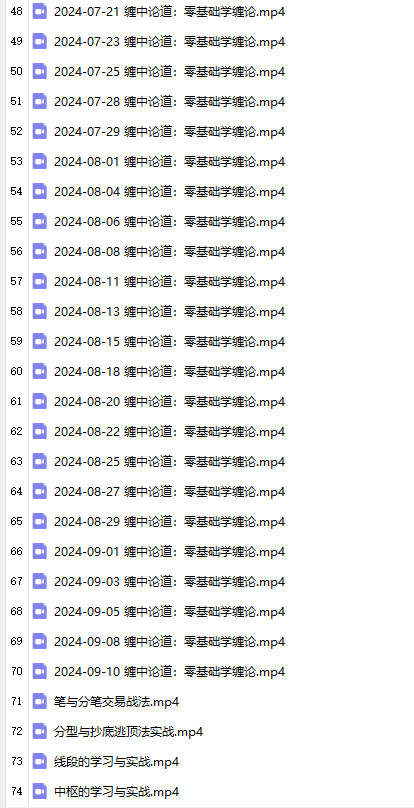The height and width of the screenshot is (808, 414).
Task: Click video icon for 2024-07-25 file
Action: 40,71
